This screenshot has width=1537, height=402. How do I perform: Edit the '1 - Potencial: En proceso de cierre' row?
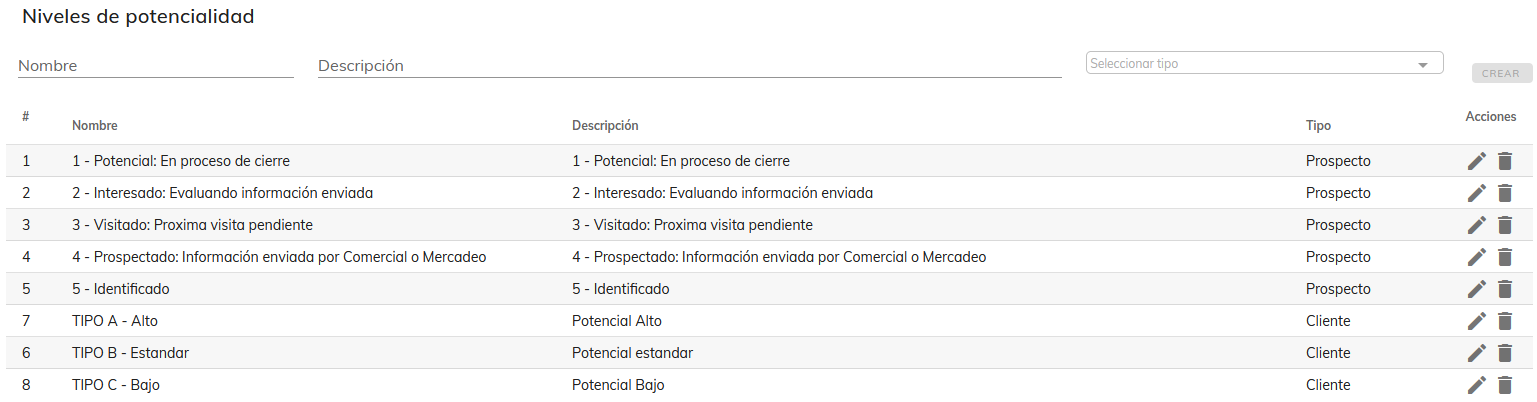[1477, 161]
